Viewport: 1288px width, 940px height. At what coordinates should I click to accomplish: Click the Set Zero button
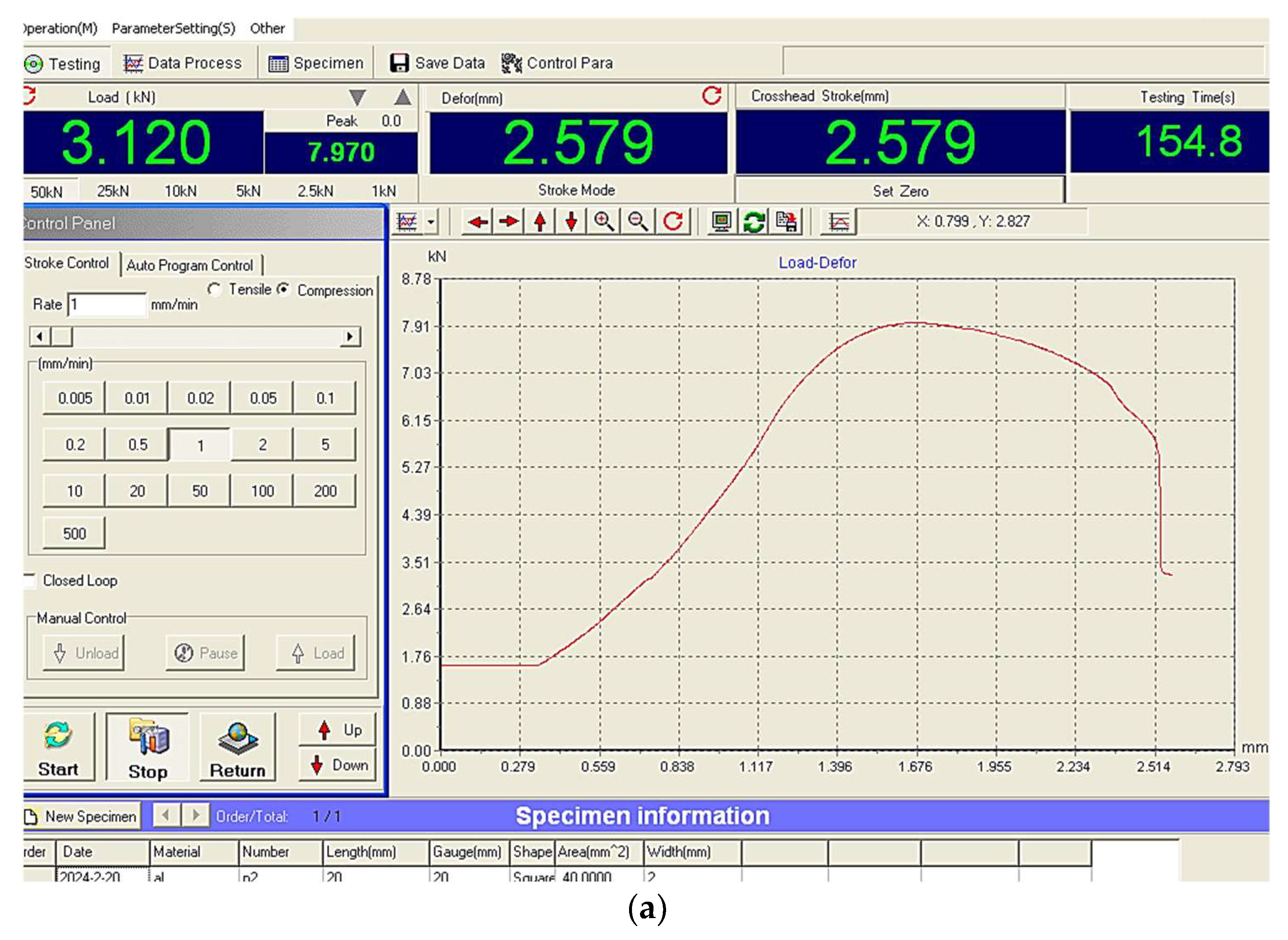[x=900, y=191]
